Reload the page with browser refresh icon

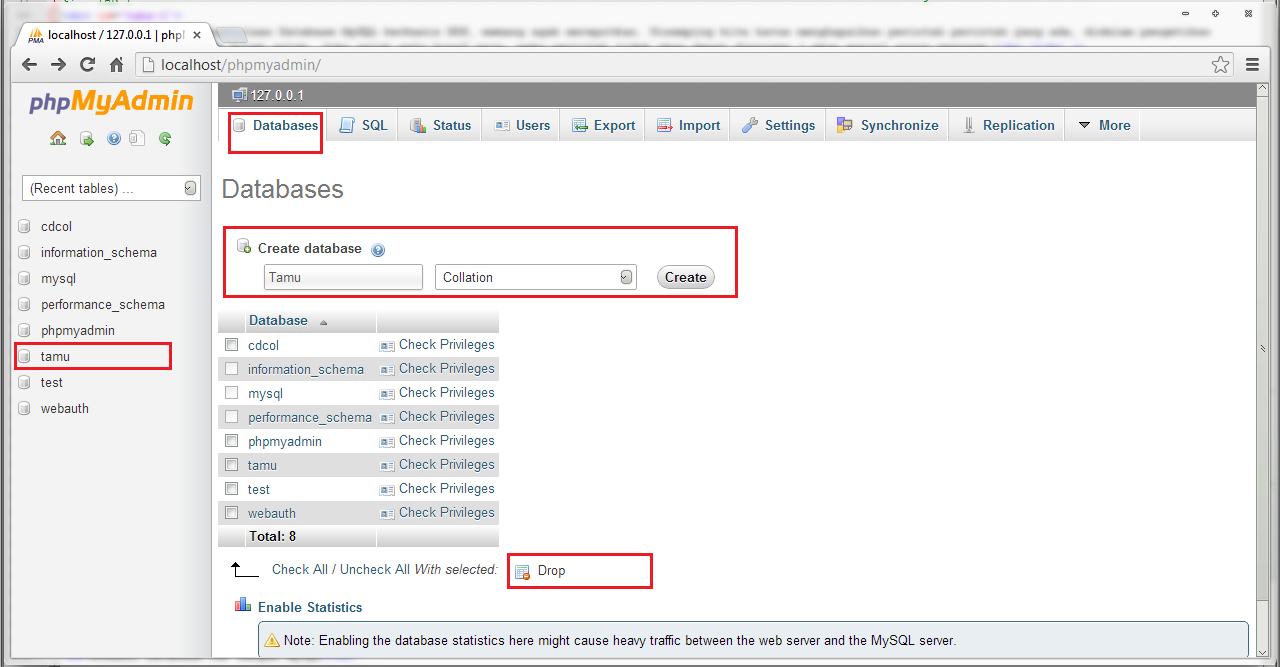(87, 65)
